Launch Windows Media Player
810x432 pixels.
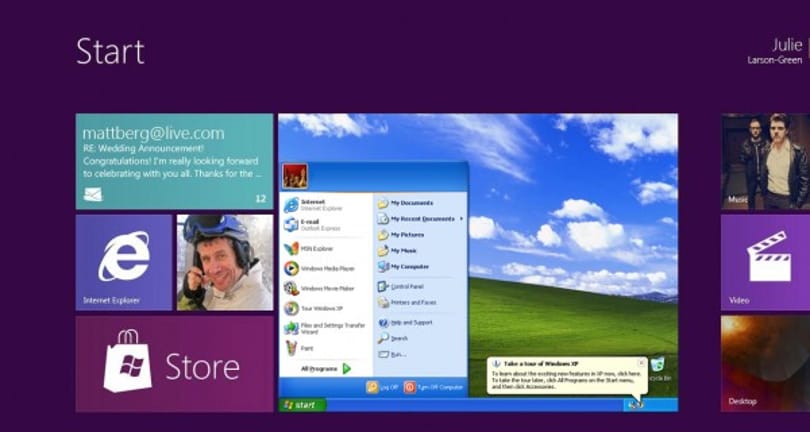(x=325, y=269)
